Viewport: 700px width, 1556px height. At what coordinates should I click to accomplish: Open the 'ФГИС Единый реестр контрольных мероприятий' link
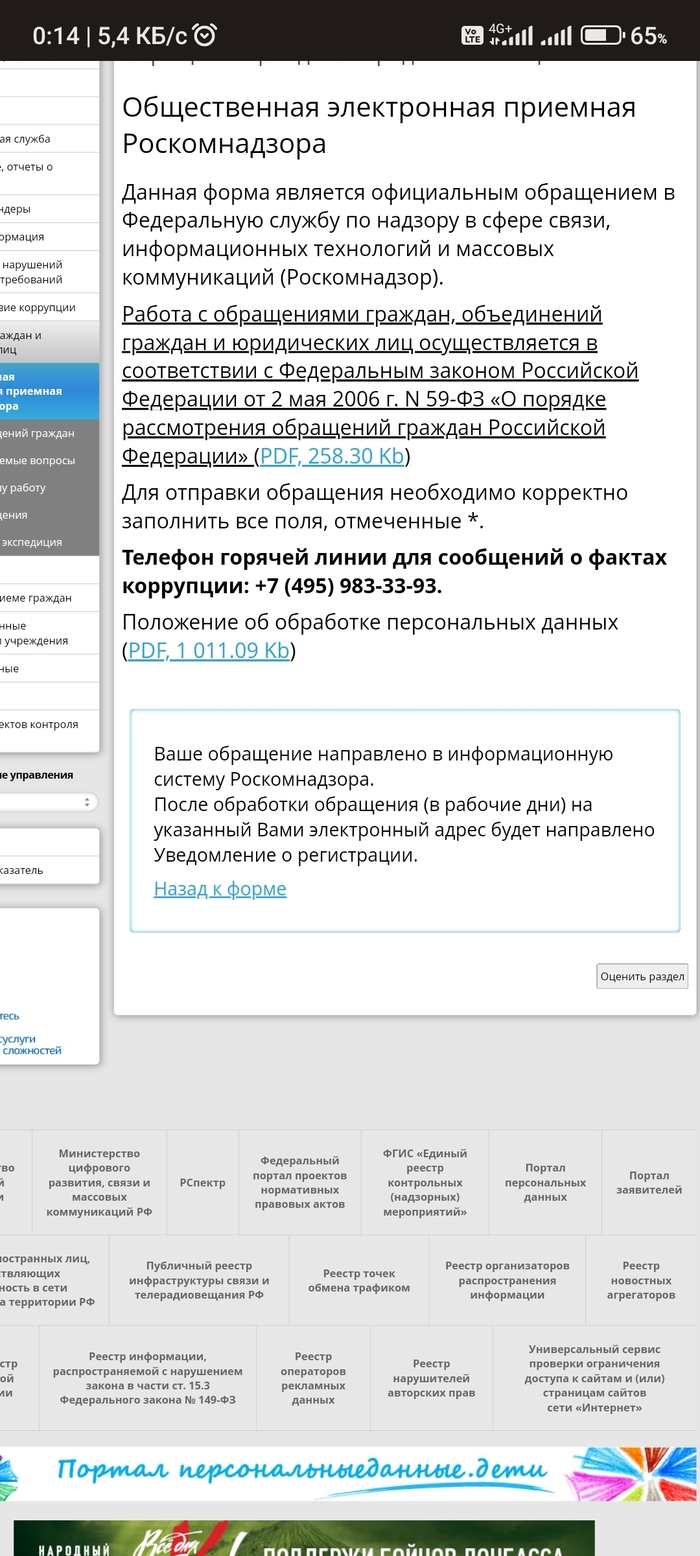click(425, 1182)
